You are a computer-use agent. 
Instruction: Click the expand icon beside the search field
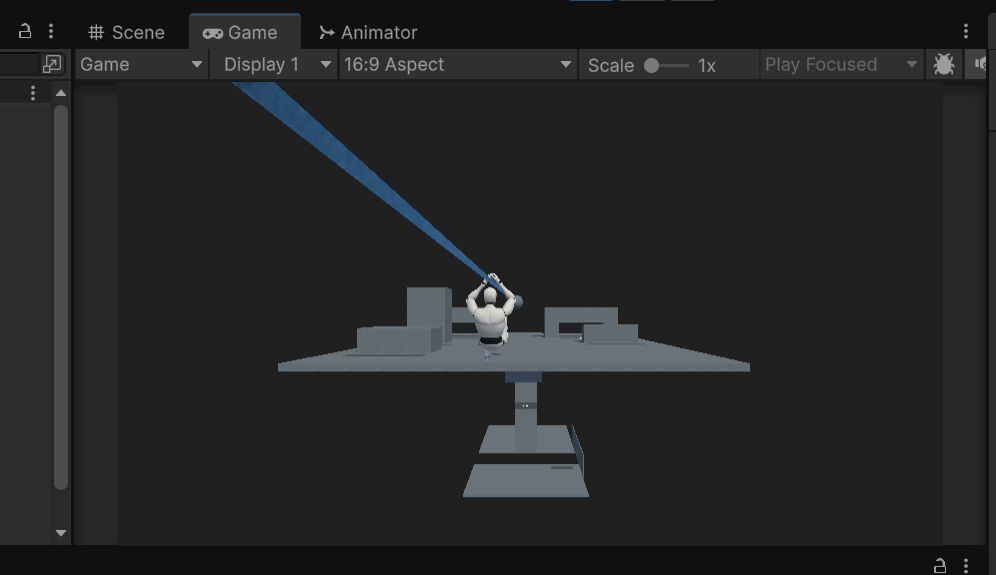pyautogui.click(x=52, y=65)
